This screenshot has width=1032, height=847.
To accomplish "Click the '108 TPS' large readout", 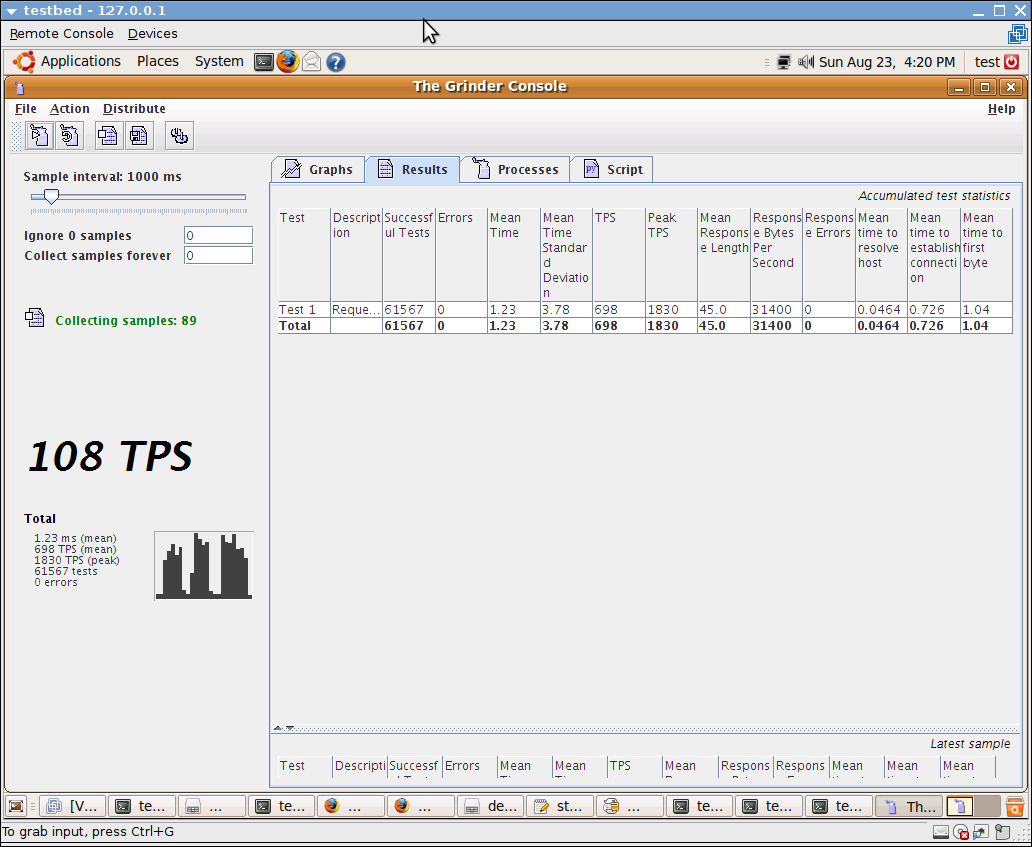I will (110, 456).
